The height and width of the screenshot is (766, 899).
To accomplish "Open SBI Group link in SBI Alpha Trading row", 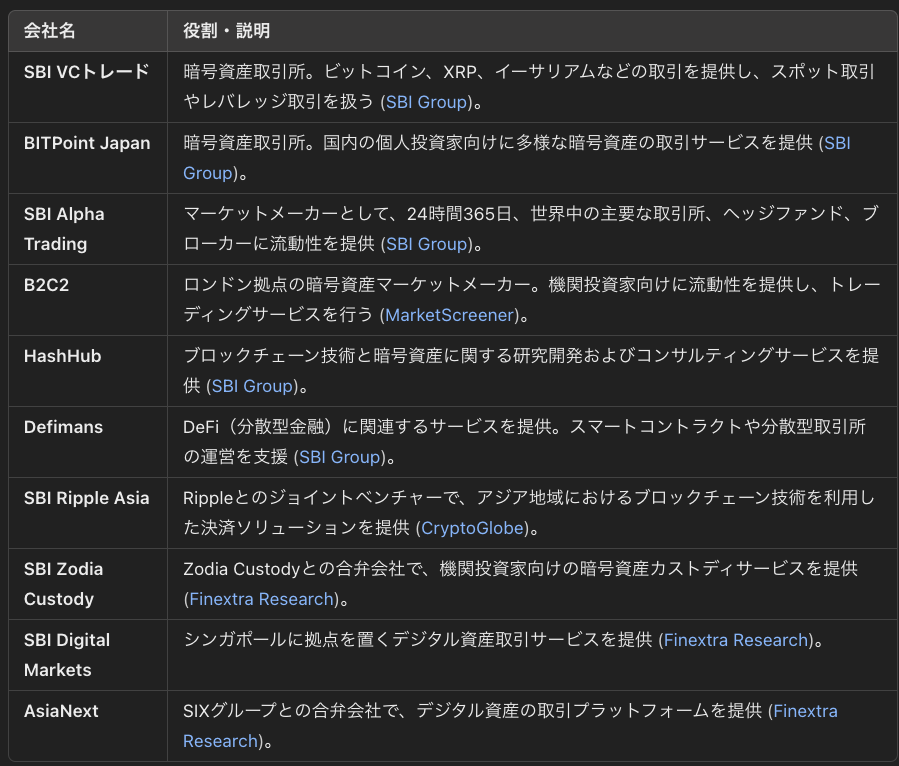I will point(427,244).
